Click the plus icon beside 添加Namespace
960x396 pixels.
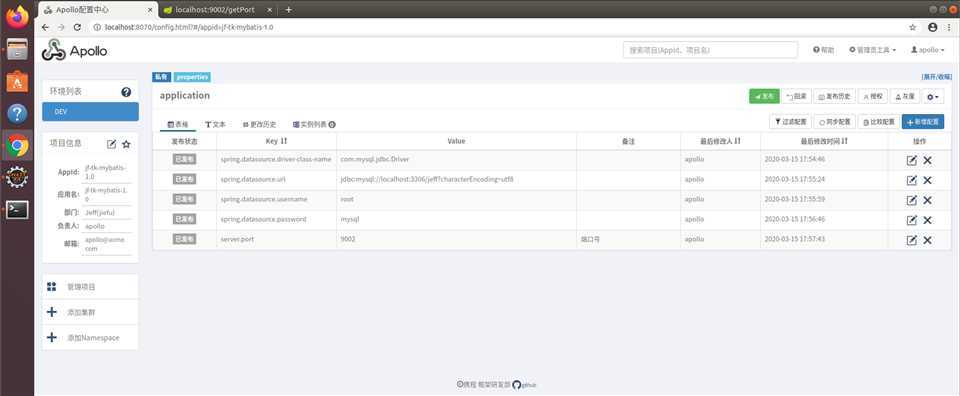click(x=51, y=337)
